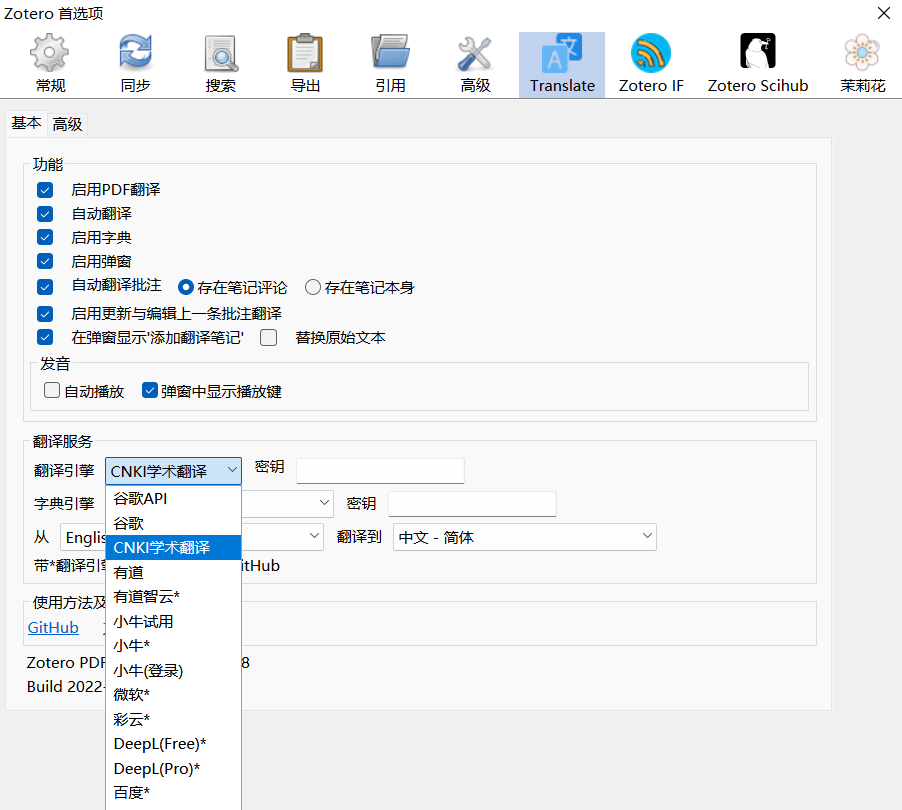Collapse the 翻译引擎 CNKI学术翻译 dropdown
This screenshot has width=902, height=810.
173,471
